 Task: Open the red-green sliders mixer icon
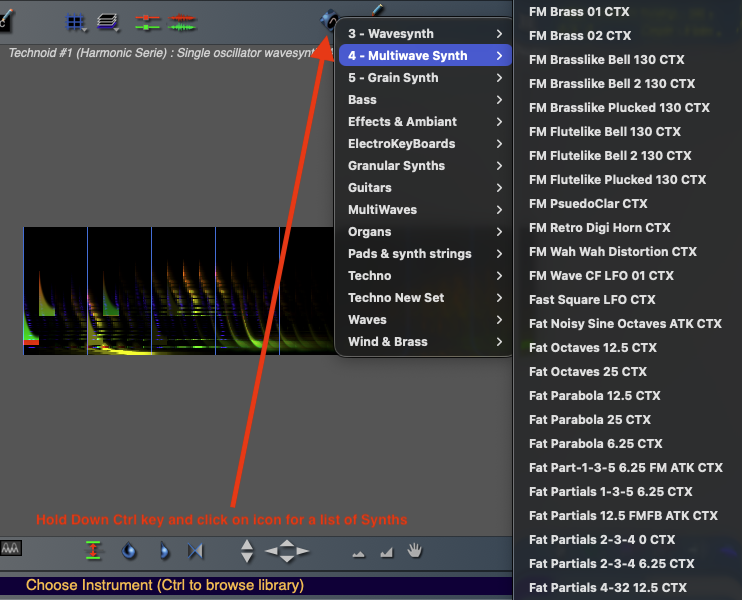tap(147, 22)
